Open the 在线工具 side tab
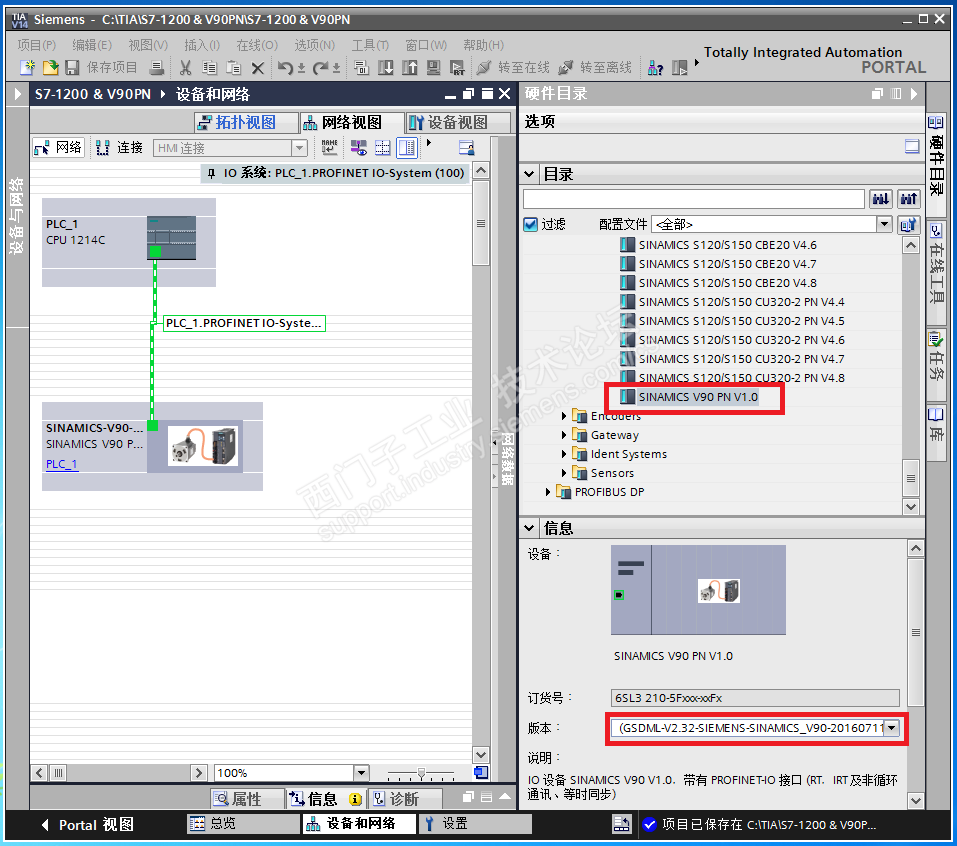The width and height of the screenshot is (957, 846). (936, 273)
